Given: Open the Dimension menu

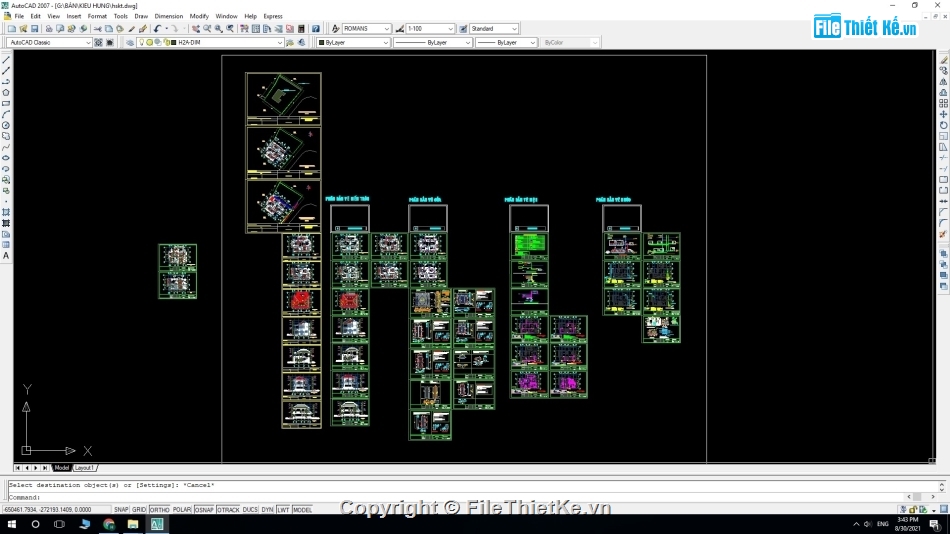Looking at the screenshot, I should click(x=168, y=16).
